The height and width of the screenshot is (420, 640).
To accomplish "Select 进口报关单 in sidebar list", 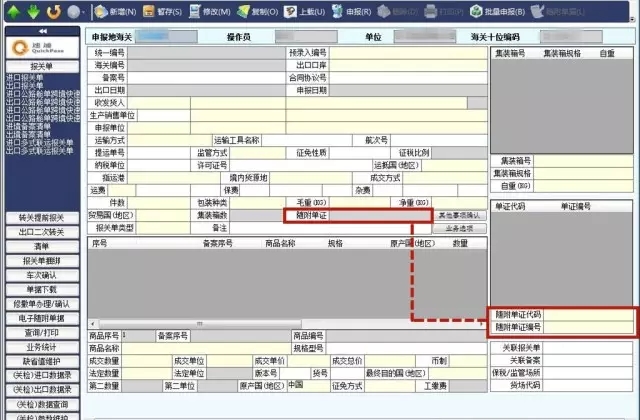I will point(24,78).
